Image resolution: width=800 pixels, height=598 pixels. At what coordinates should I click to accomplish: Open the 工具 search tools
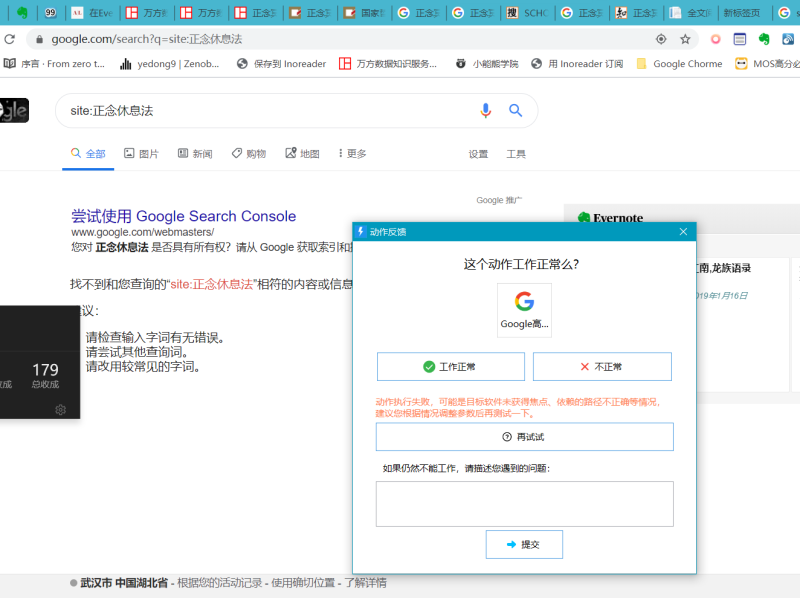(x=516, y=154)
